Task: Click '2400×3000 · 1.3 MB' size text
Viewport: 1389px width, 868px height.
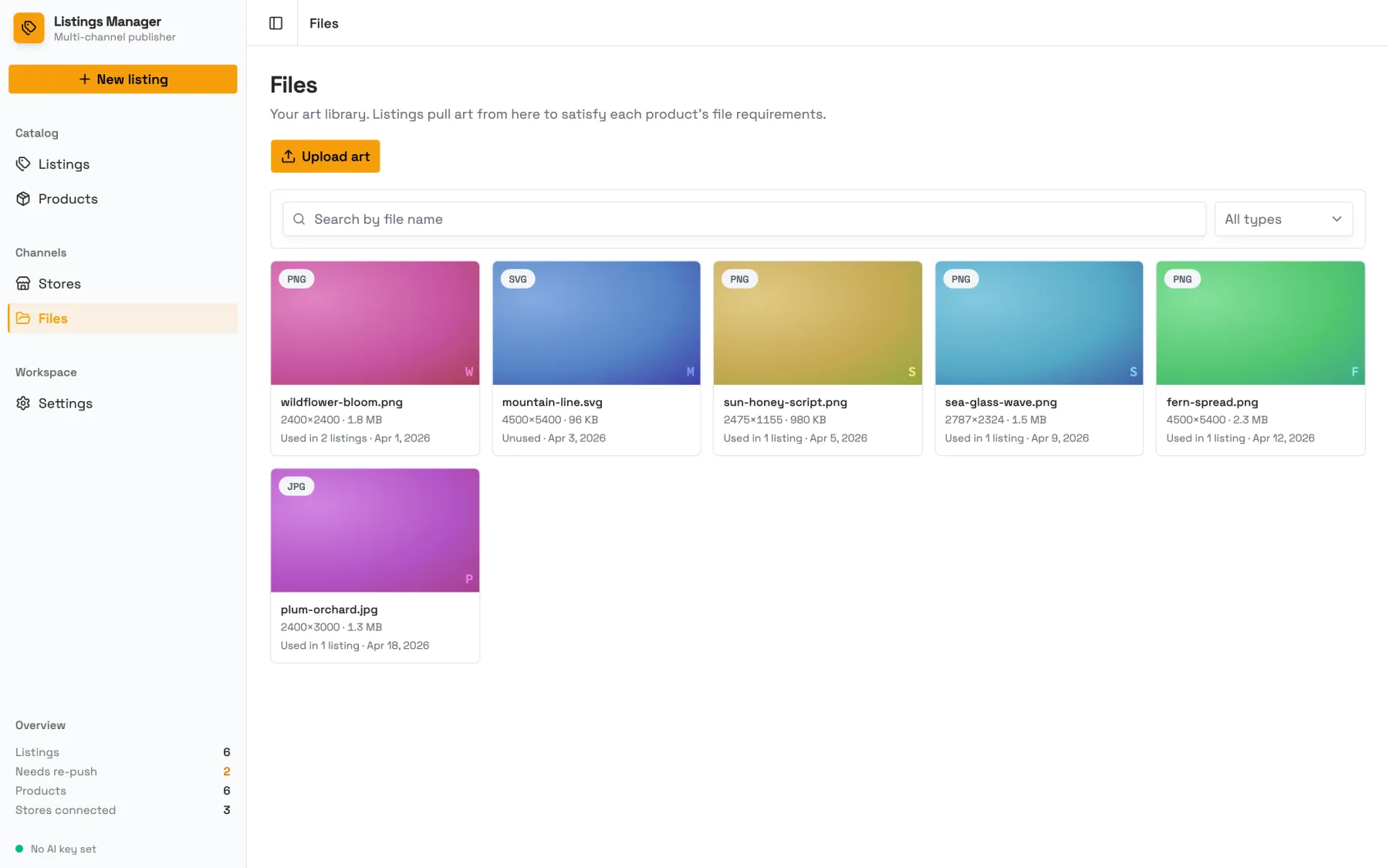Action: (x=332, y=627)
